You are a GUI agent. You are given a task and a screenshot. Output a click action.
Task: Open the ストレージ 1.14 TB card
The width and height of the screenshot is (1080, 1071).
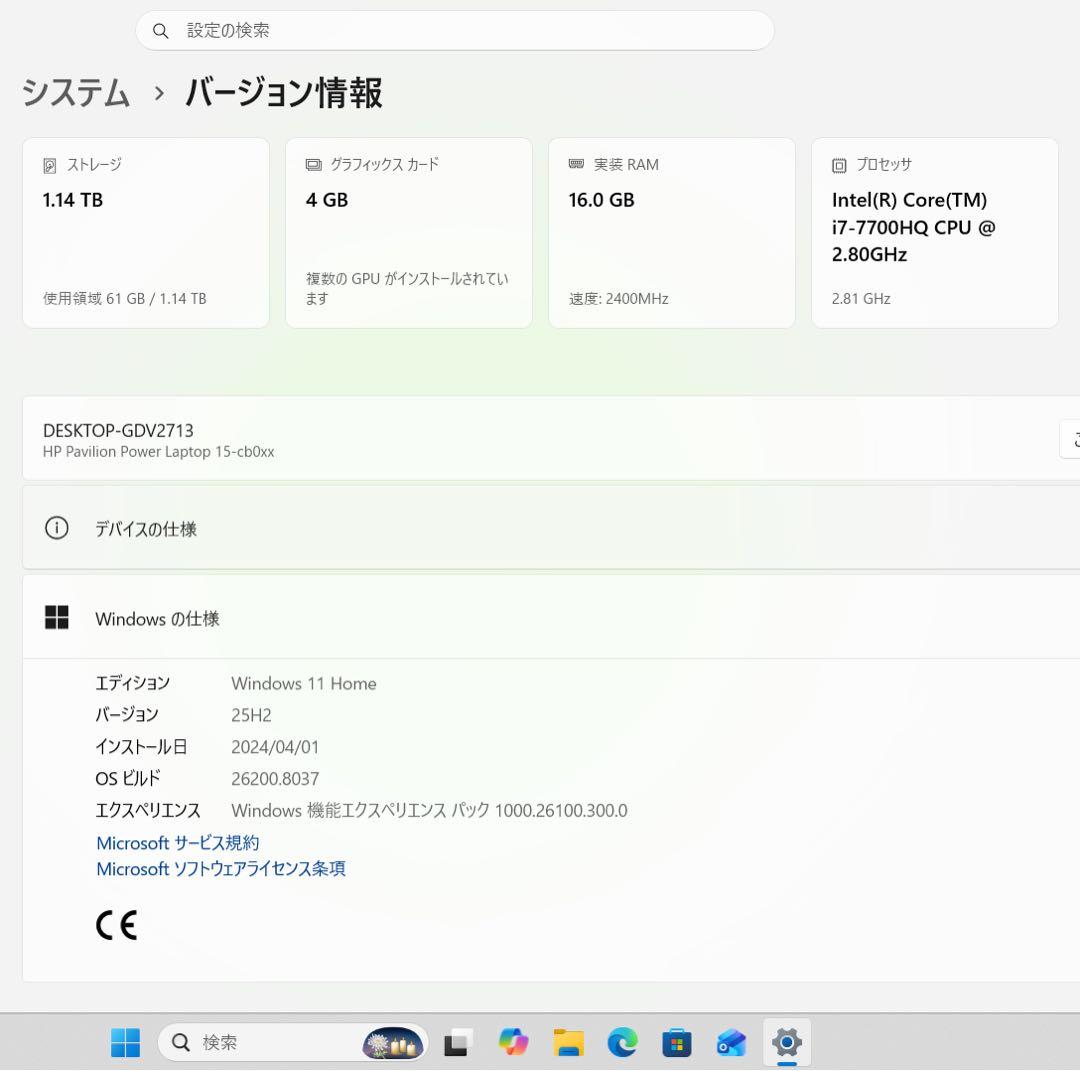146,233
